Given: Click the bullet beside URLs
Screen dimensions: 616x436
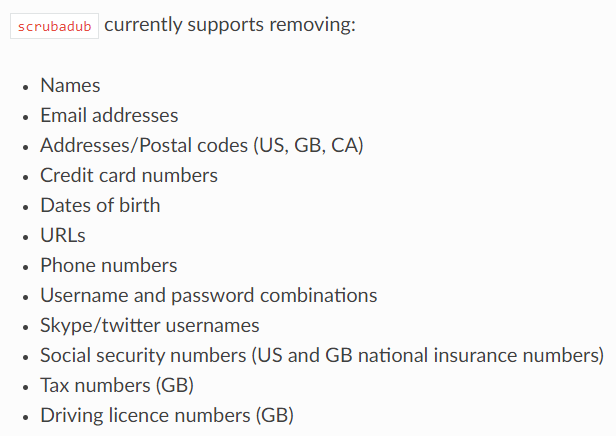Looking at the screenshot, I should (x=26, y=237).
